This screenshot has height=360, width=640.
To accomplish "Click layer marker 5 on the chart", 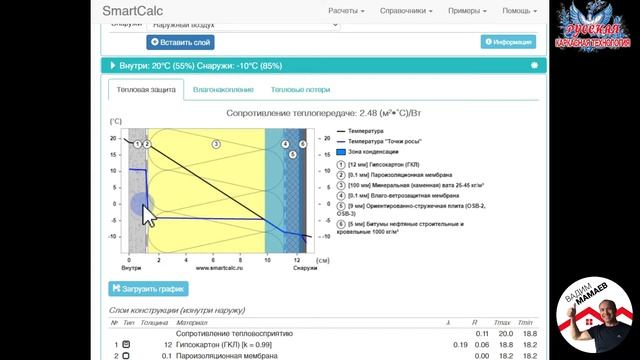I will click(293, 155).
